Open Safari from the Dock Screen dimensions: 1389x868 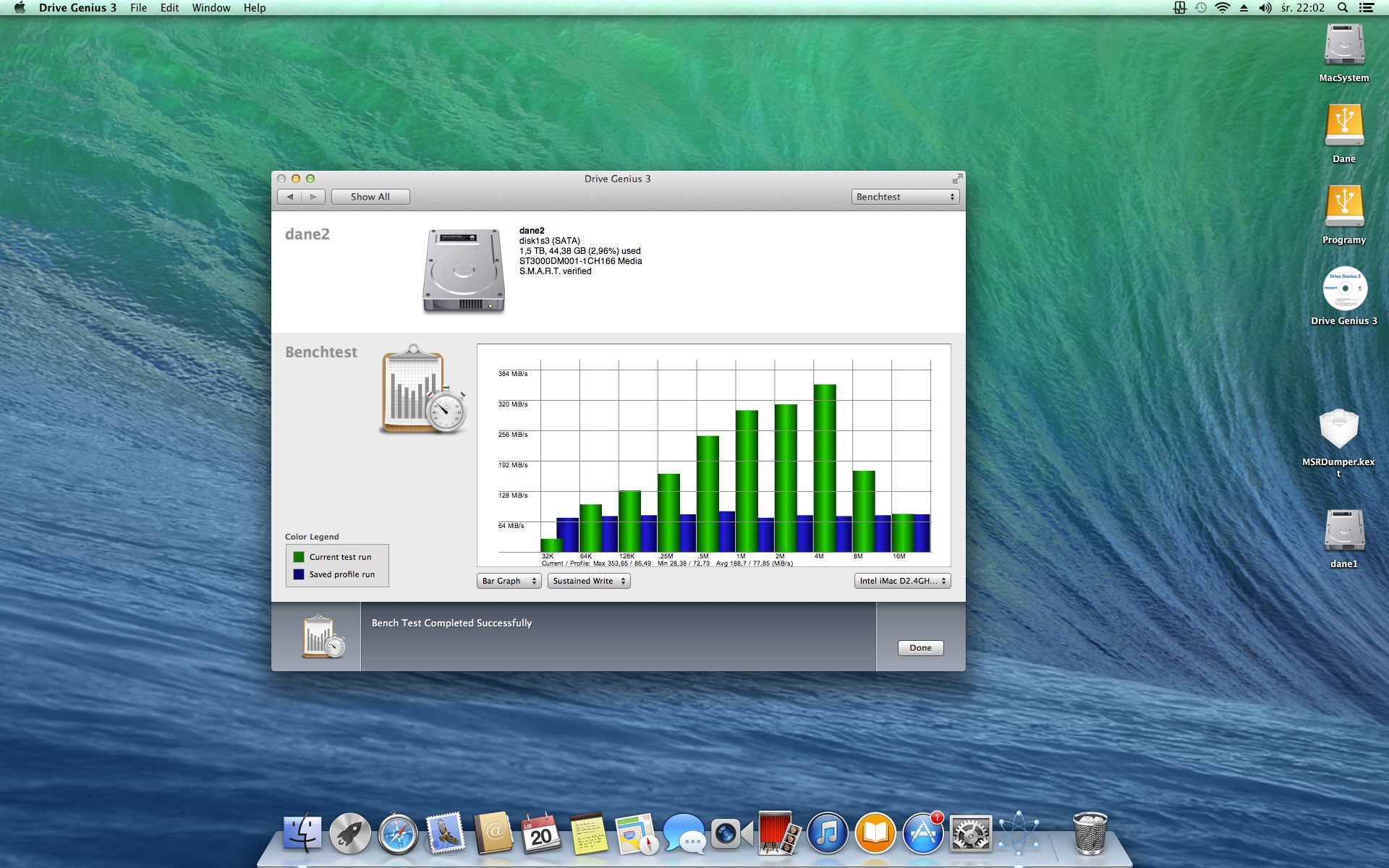(x=398, y=834)
